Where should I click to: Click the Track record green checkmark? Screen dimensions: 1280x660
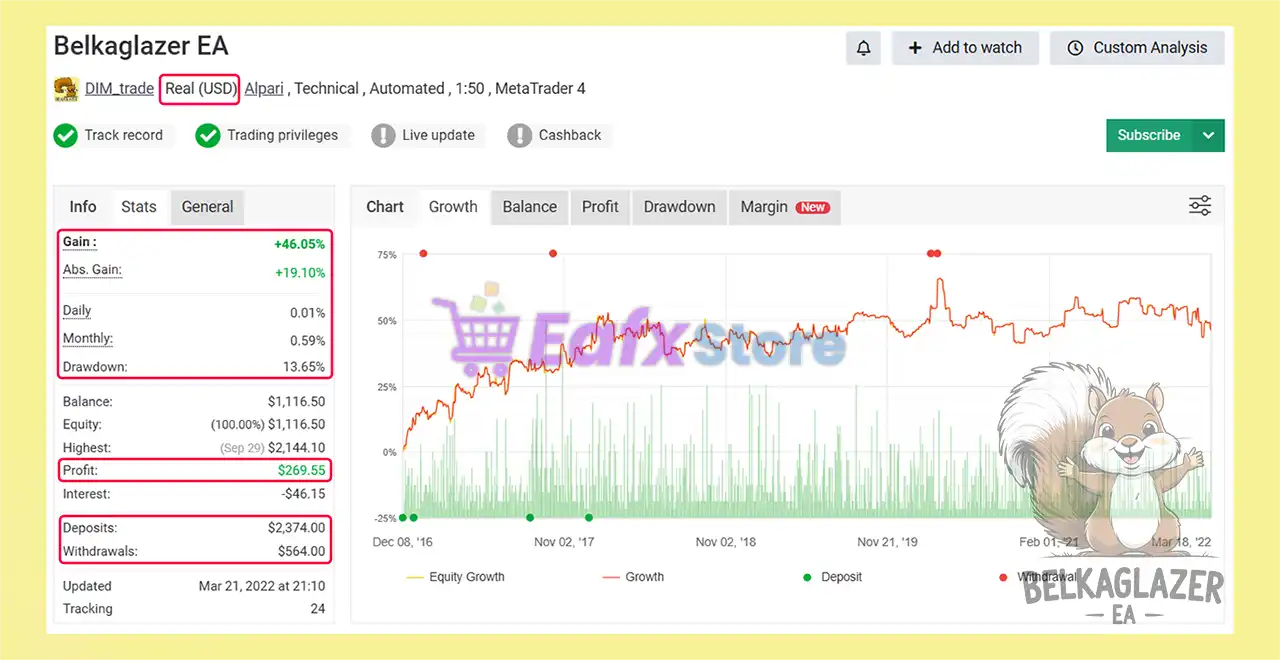66,135
